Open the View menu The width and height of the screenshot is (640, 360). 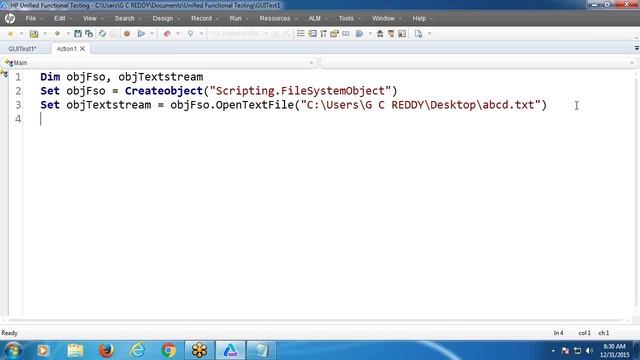point(90,18)
